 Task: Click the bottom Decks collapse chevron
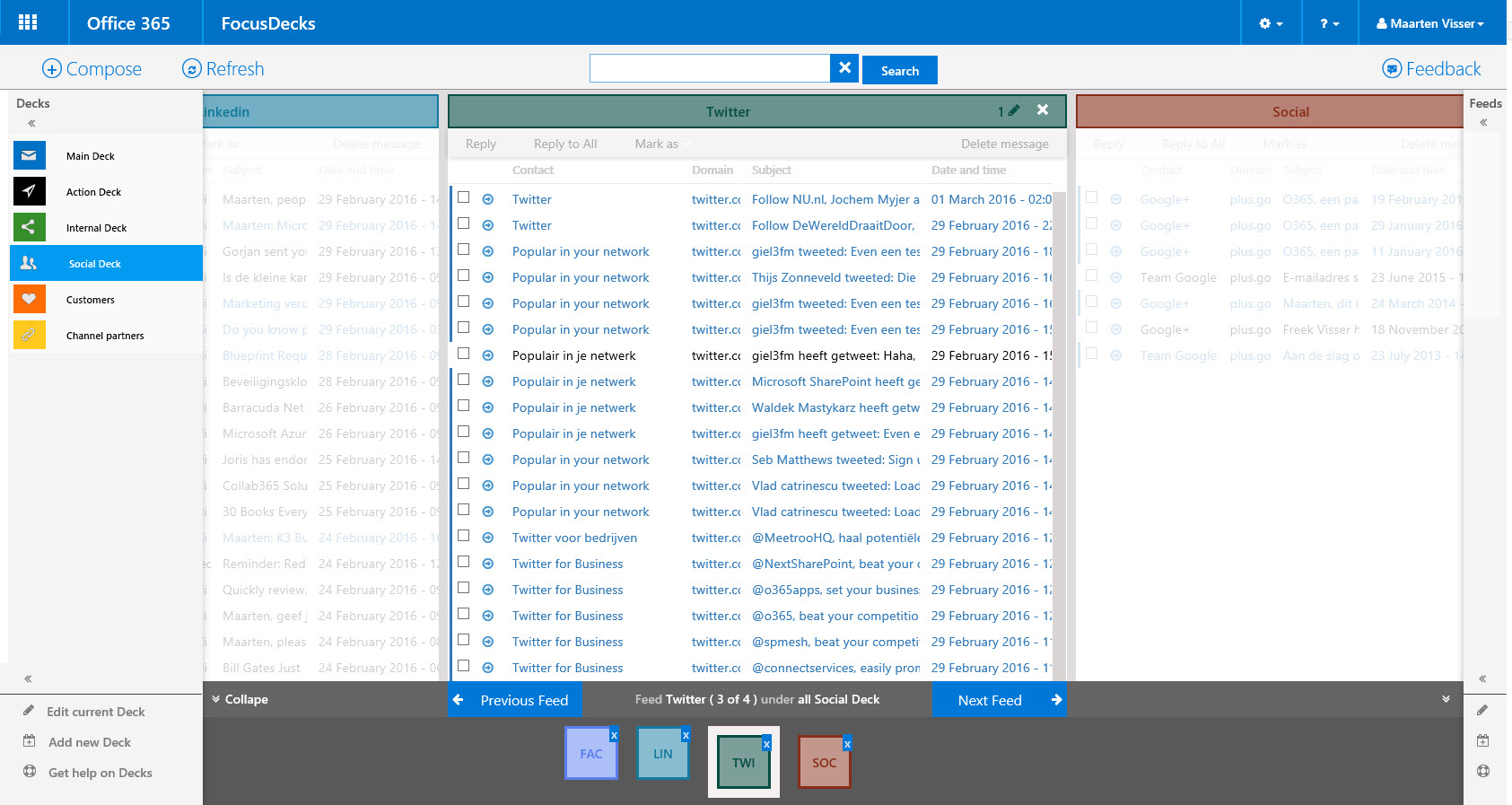click(28, 678)
